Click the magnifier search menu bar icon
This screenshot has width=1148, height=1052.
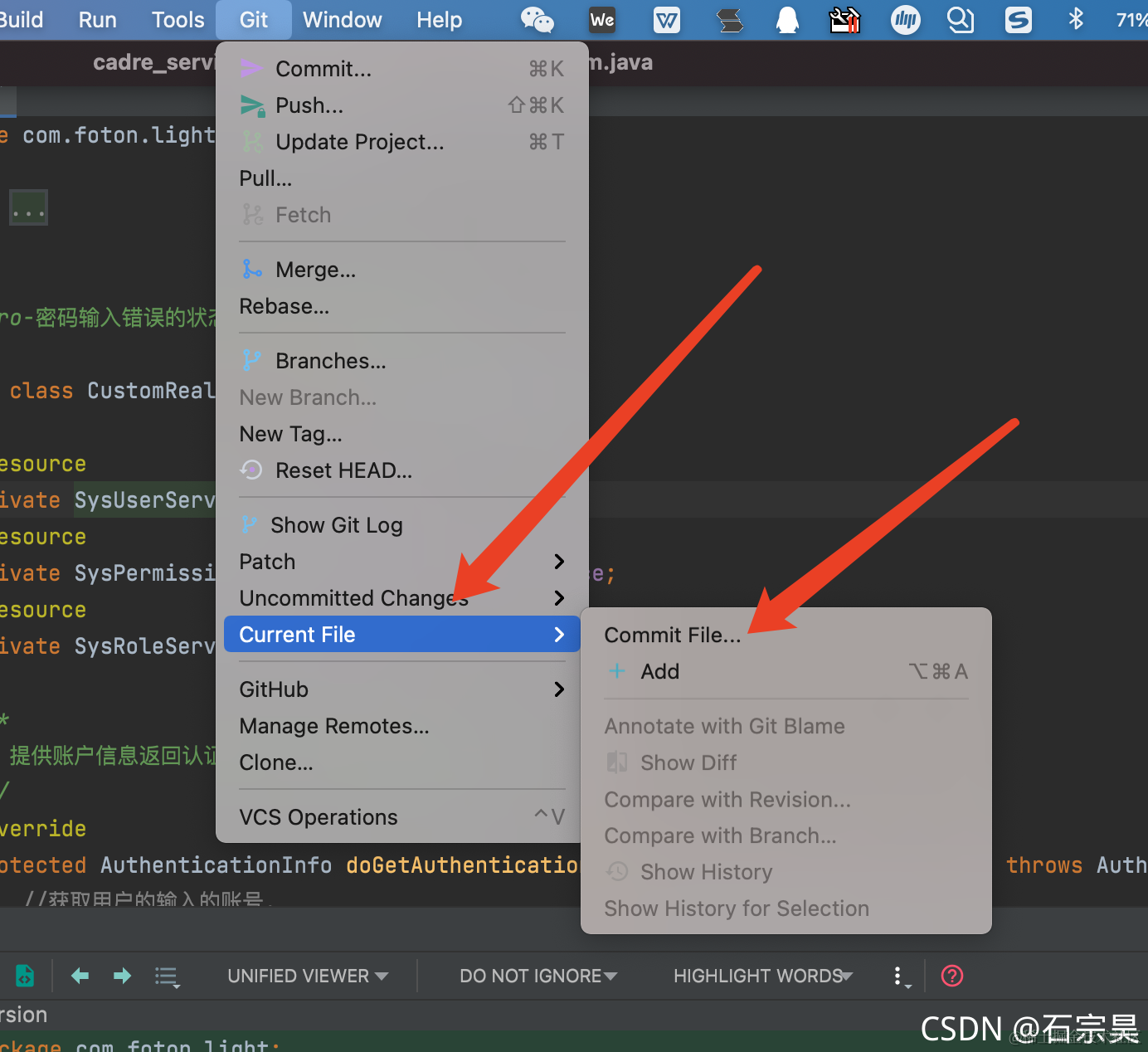[961, 19]
